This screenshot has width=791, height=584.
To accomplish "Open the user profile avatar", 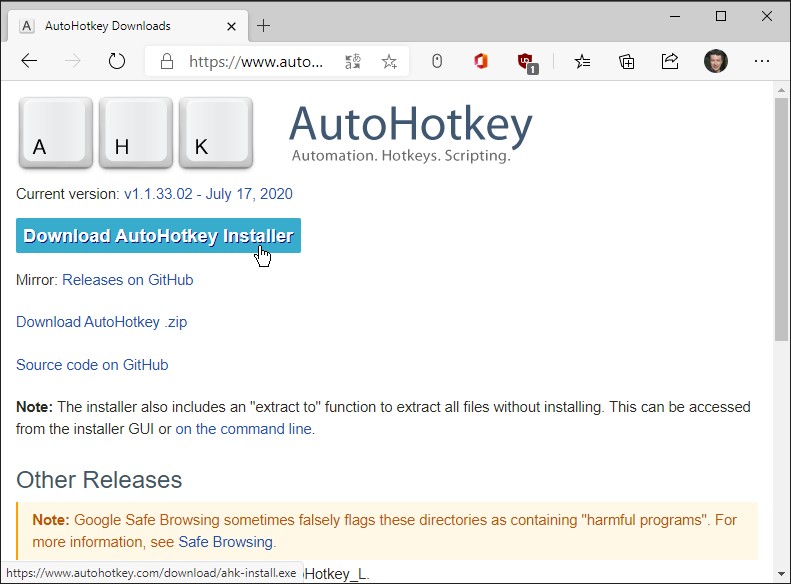I will coord(715,61).
